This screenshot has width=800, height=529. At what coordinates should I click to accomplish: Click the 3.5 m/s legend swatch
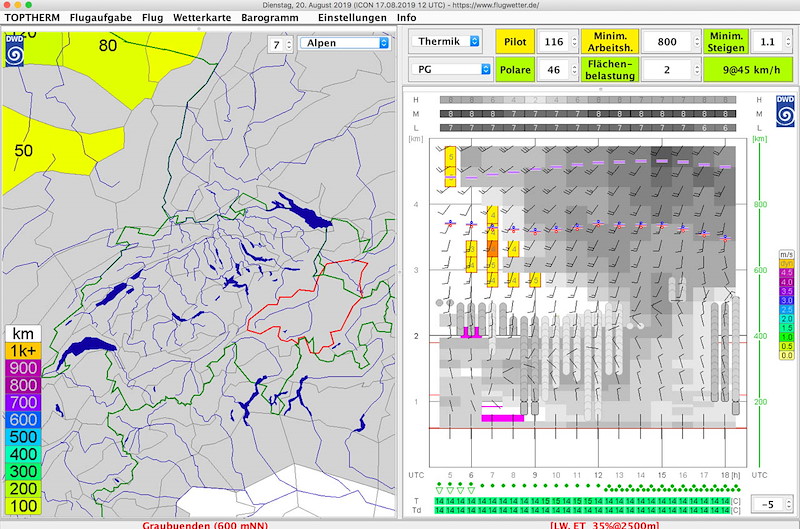786,291
